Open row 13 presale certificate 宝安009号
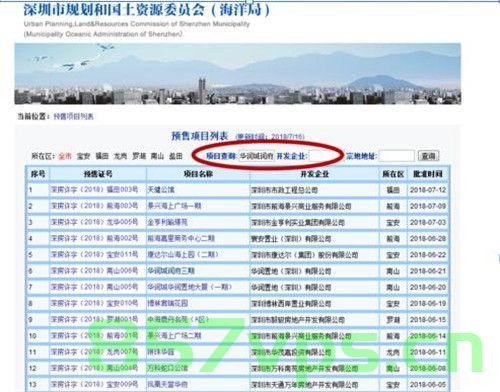Image resolution: width=500 pixels, height=392 pixels. pos(94,384)
